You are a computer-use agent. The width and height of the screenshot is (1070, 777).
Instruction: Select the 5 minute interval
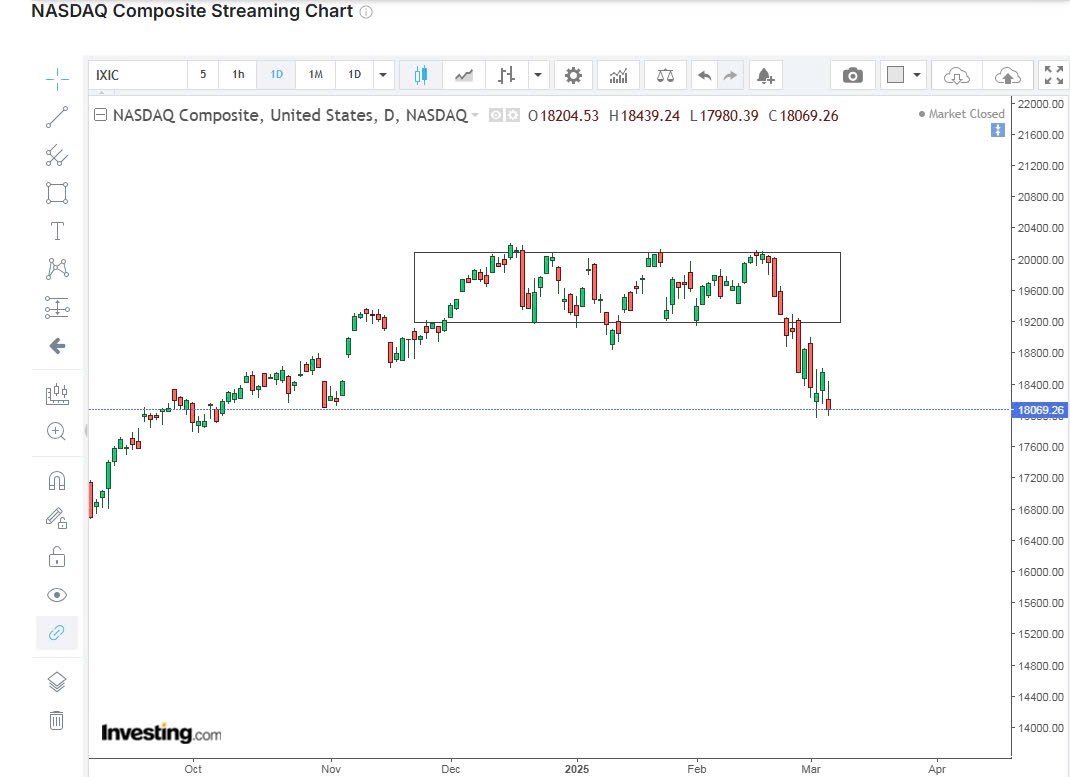pos(203,75)
